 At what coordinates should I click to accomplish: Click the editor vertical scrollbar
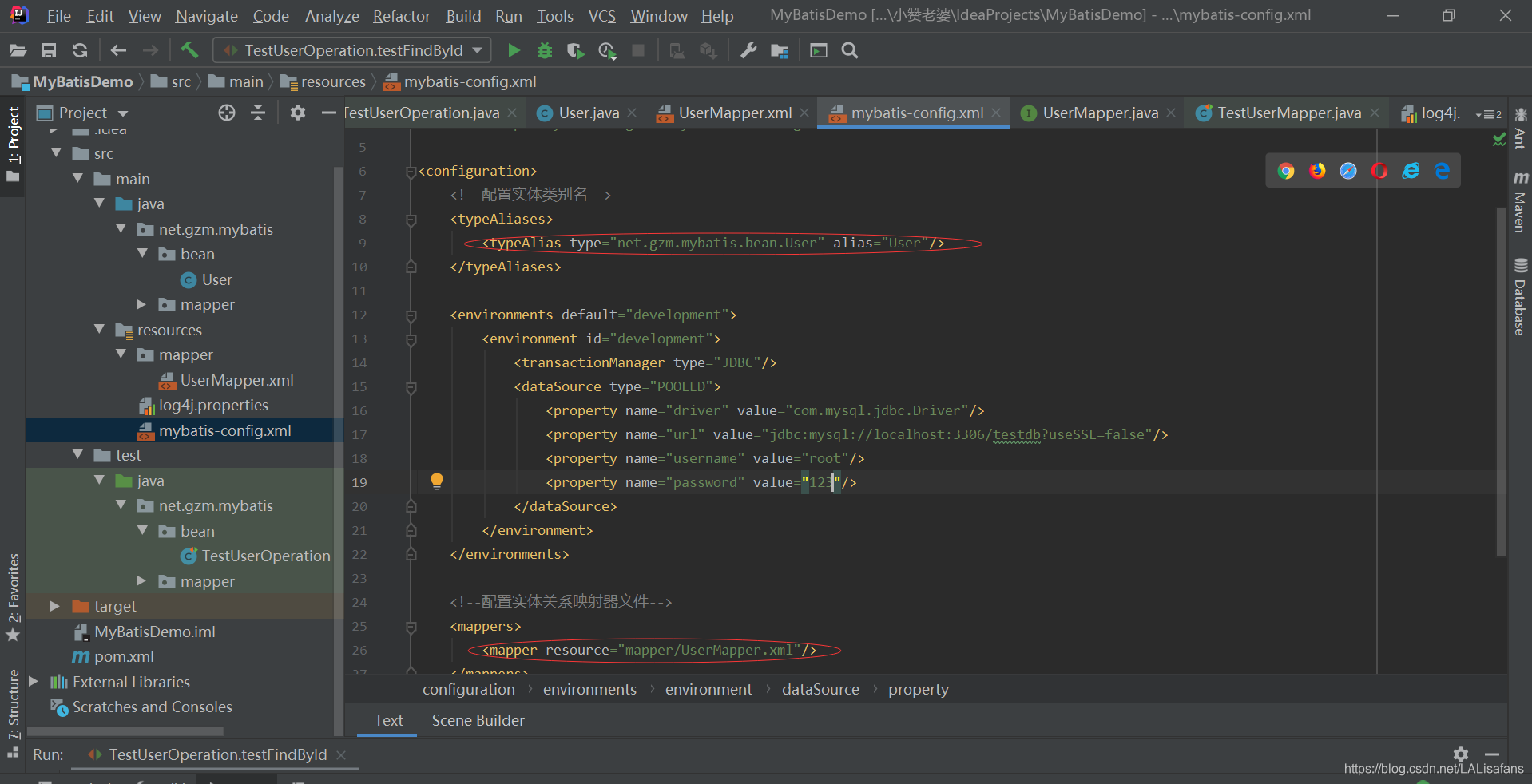click(1501, 382)
